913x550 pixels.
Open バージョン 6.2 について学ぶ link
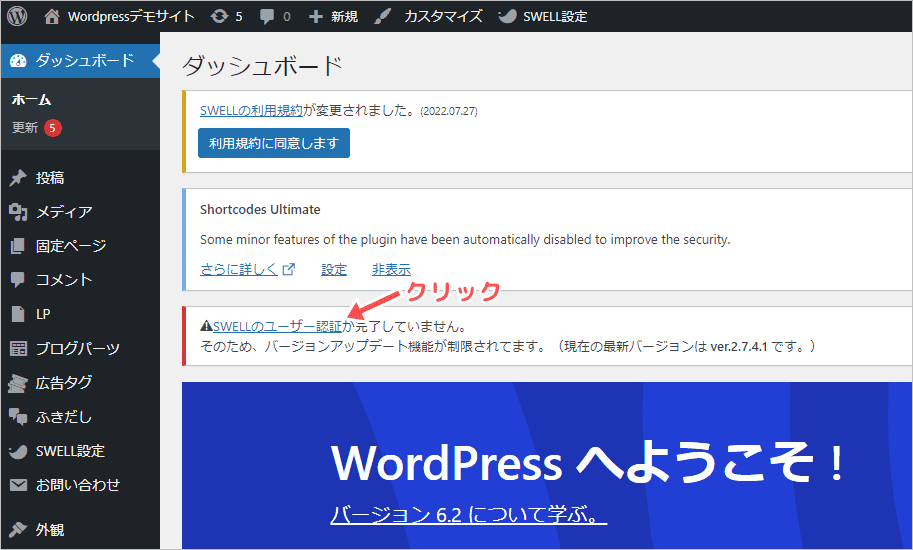point(468,514)
